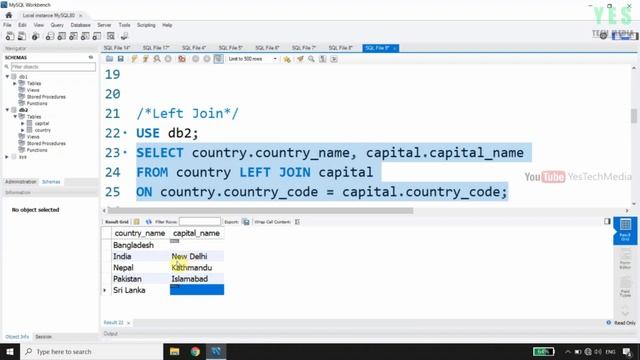Refresh the SCHEMAS list icon
Screen dimensions: 640x360
(91, 58)
